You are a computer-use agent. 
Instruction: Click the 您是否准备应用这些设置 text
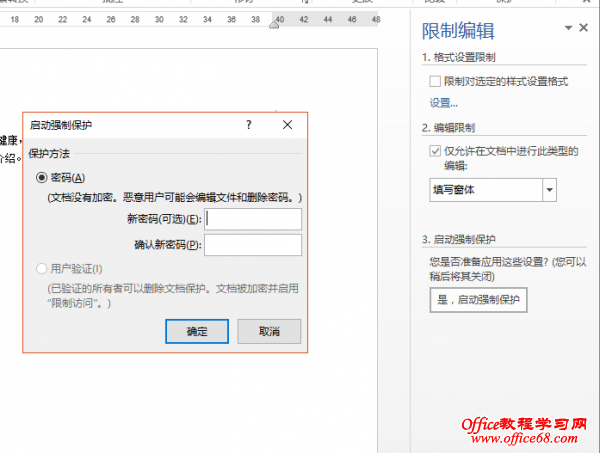coord(507,269)
